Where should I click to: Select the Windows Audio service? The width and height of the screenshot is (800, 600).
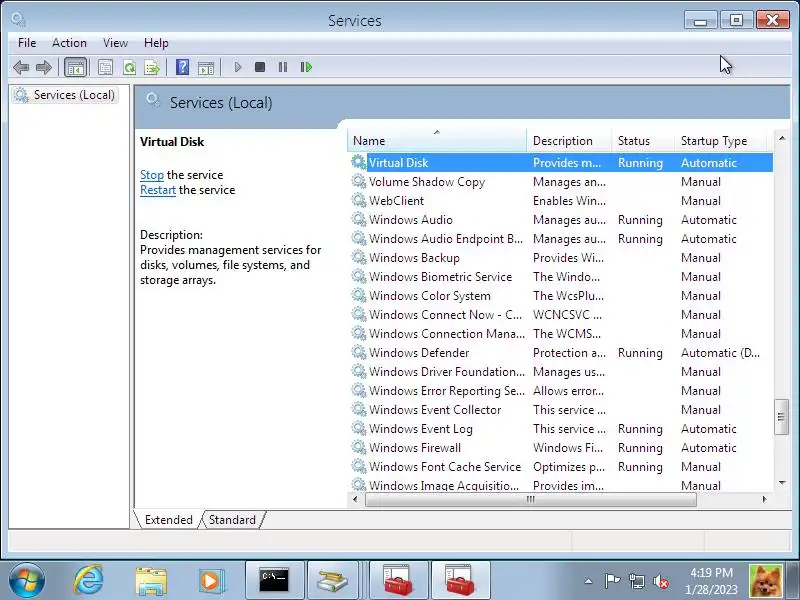pyautogui.click(x=560, y=220)
